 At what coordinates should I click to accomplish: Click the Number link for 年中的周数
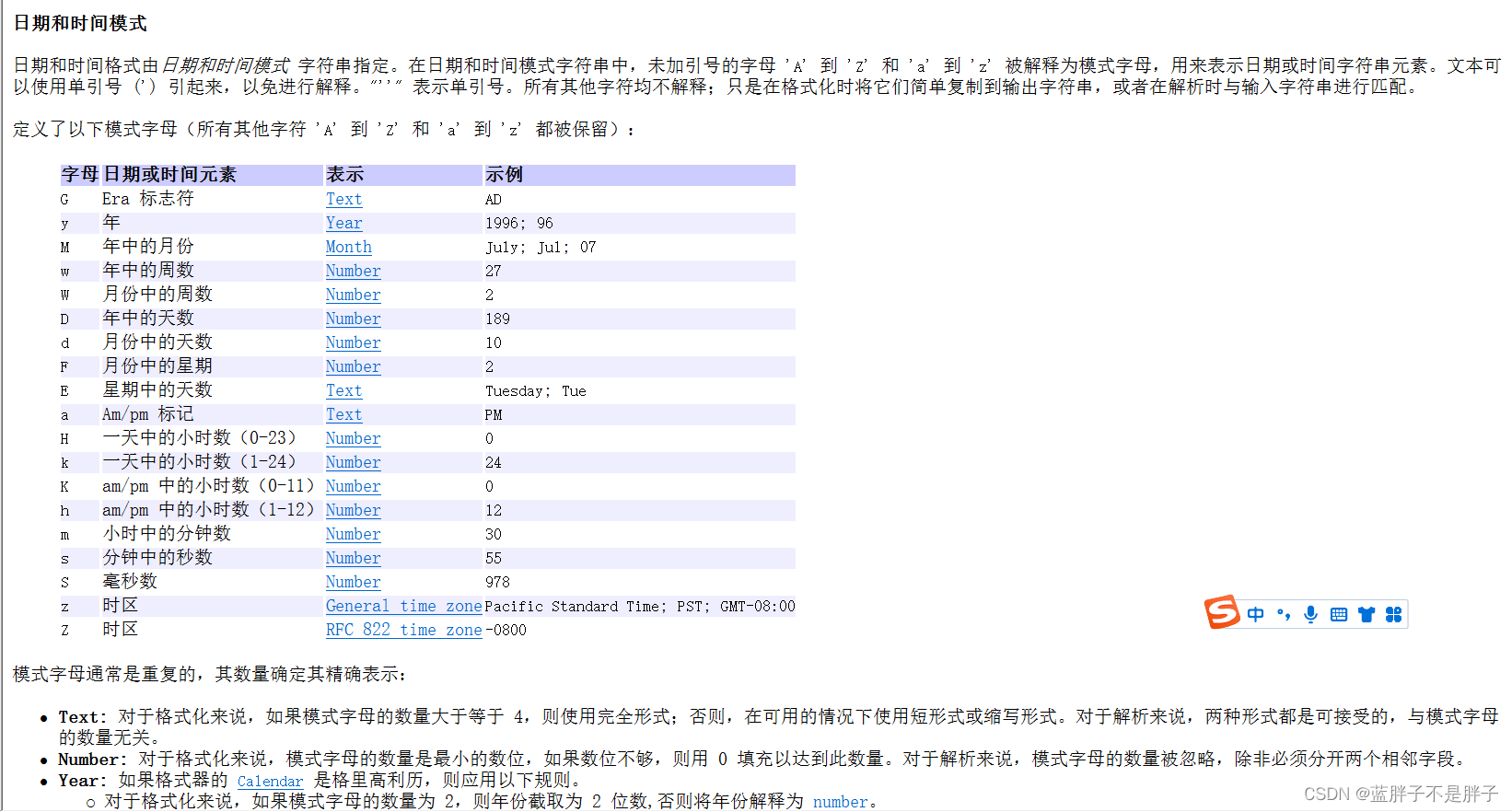[353, 271]
